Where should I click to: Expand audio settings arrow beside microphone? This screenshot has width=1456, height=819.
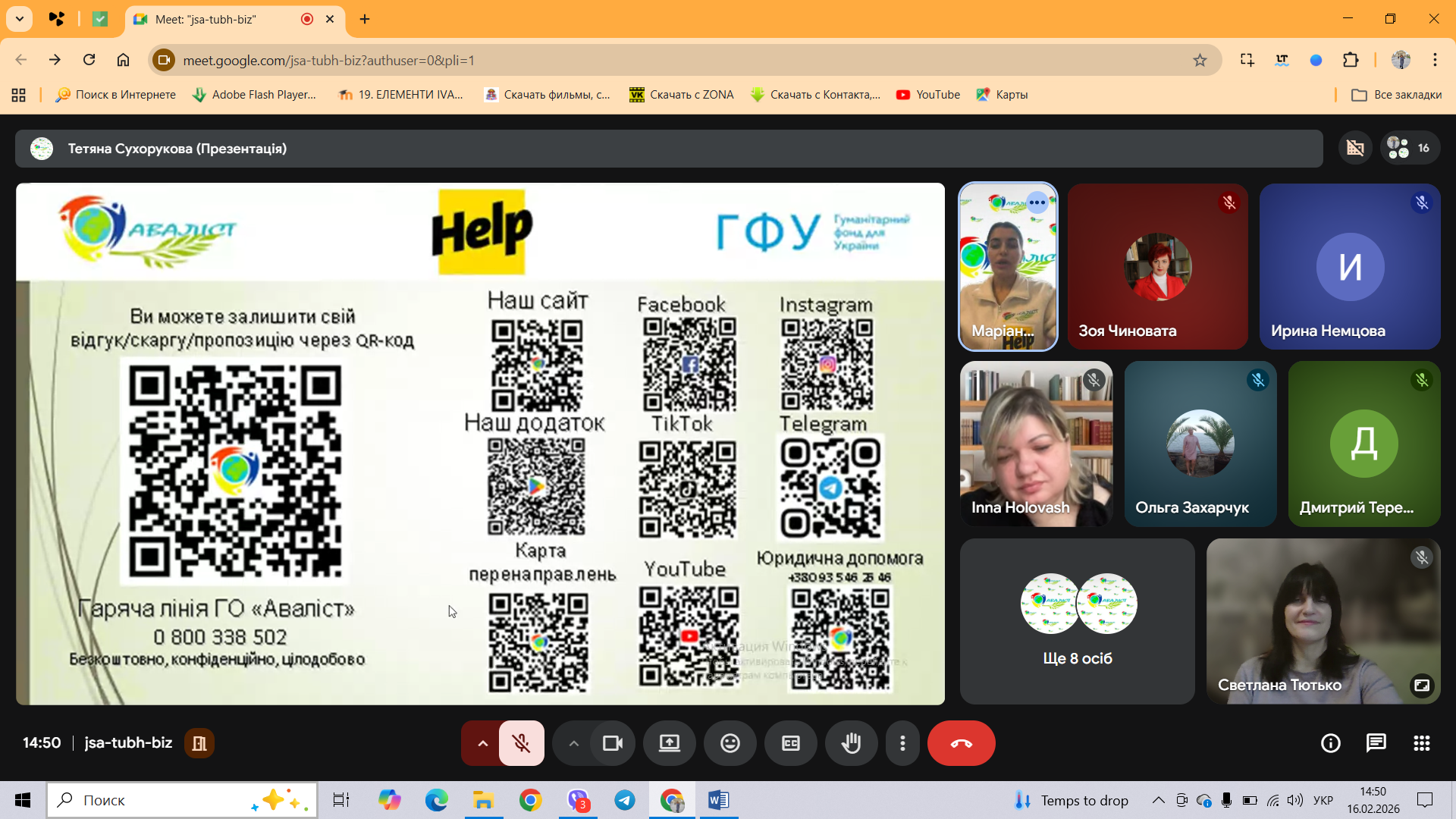pos(482,743)
